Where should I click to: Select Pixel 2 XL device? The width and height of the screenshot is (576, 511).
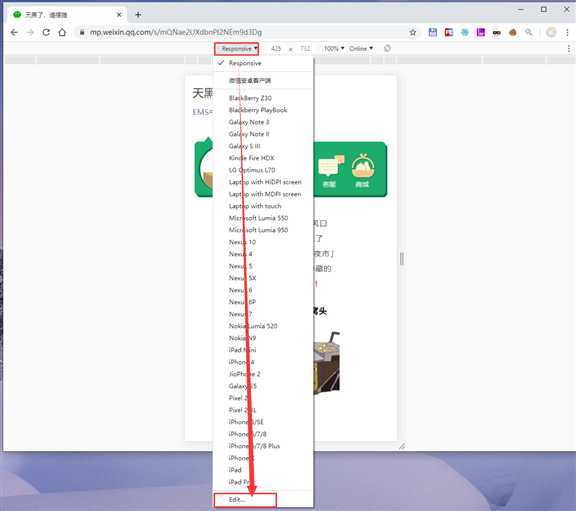coord(263,410)
